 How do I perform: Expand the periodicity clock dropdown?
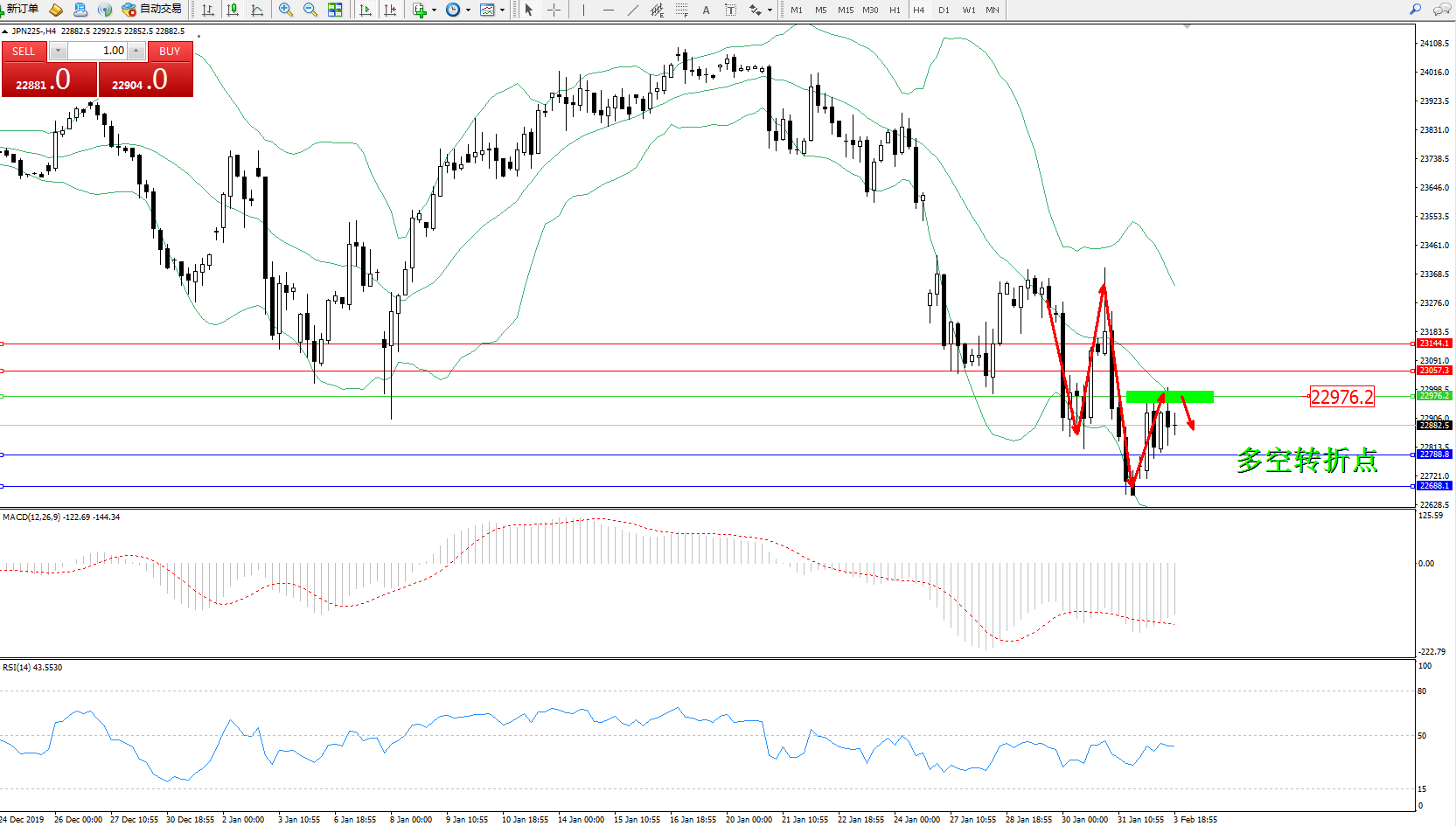tap(468, 10)
